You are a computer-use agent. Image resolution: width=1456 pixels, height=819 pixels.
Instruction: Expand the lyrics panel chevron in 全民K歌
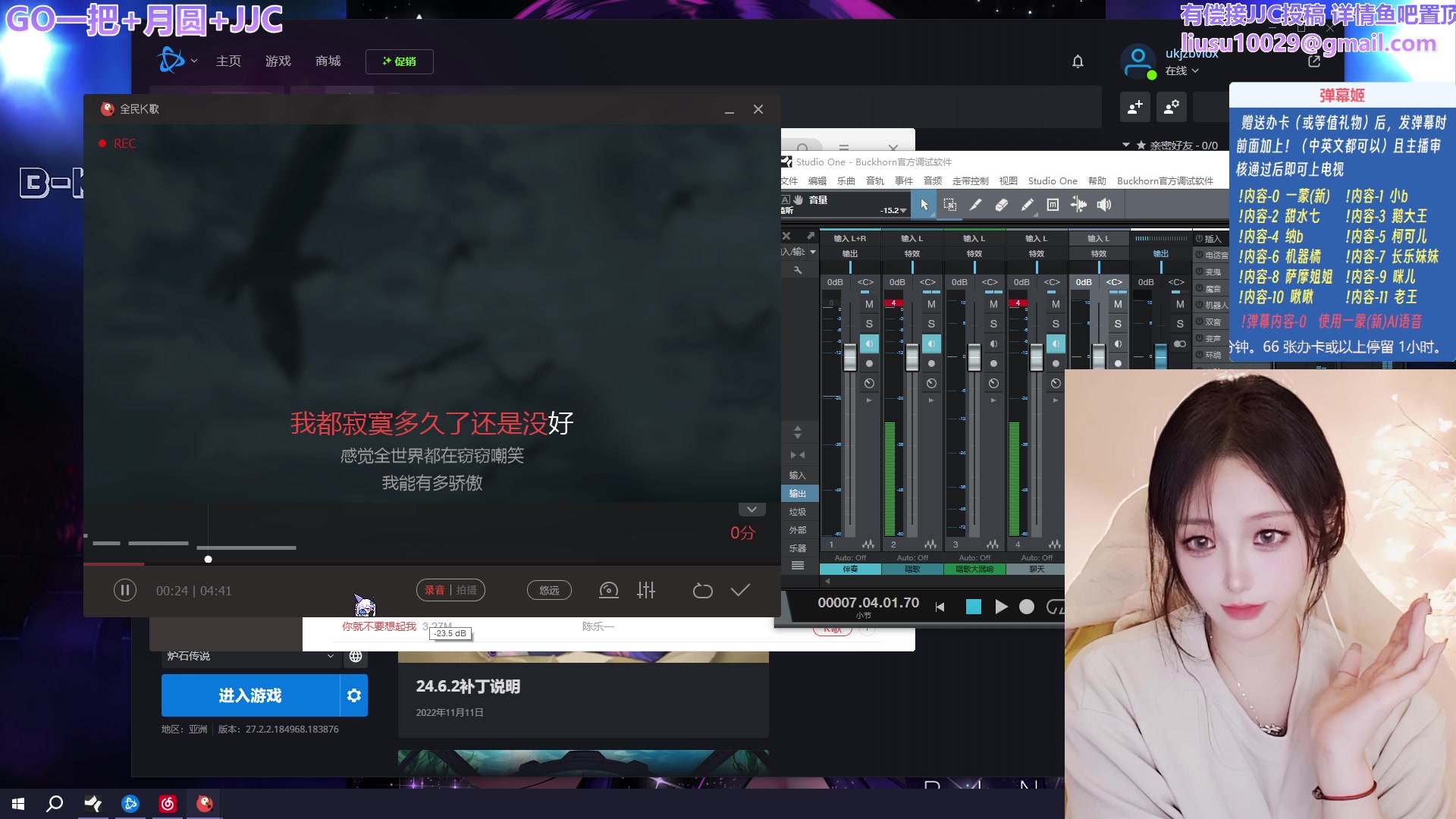coord(752,509)
